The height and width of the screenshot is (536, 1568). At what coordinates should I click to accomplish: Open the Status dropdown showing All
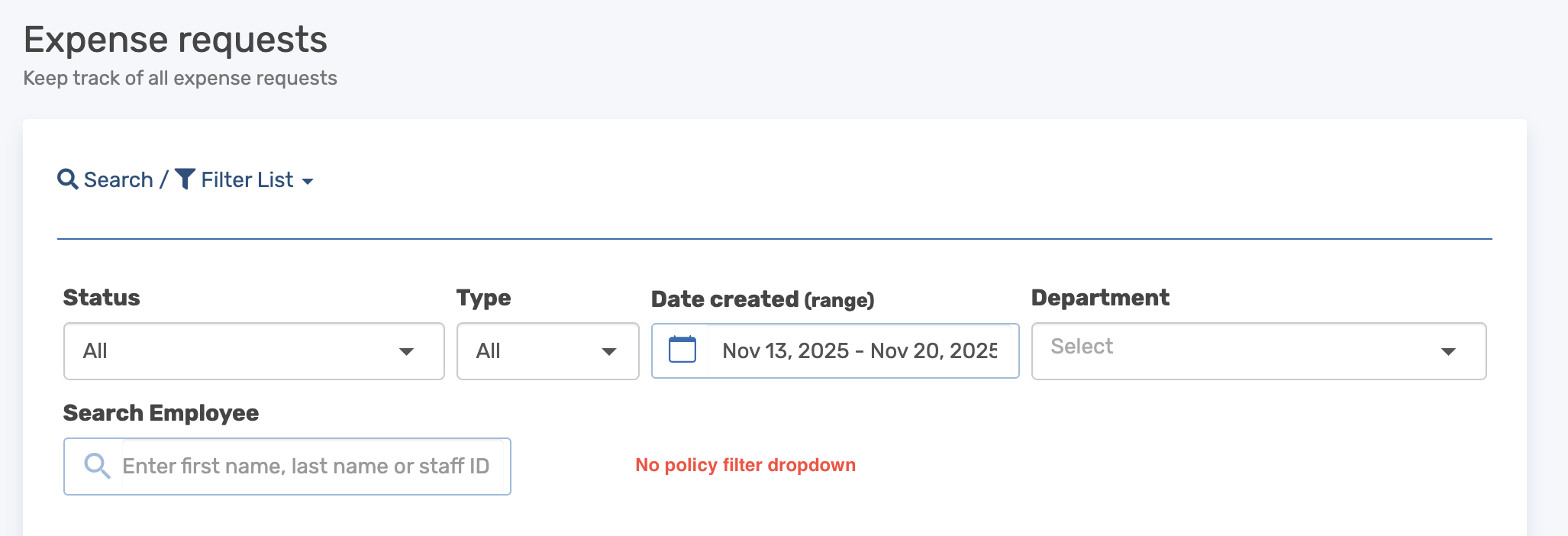(x=237, y=351)
